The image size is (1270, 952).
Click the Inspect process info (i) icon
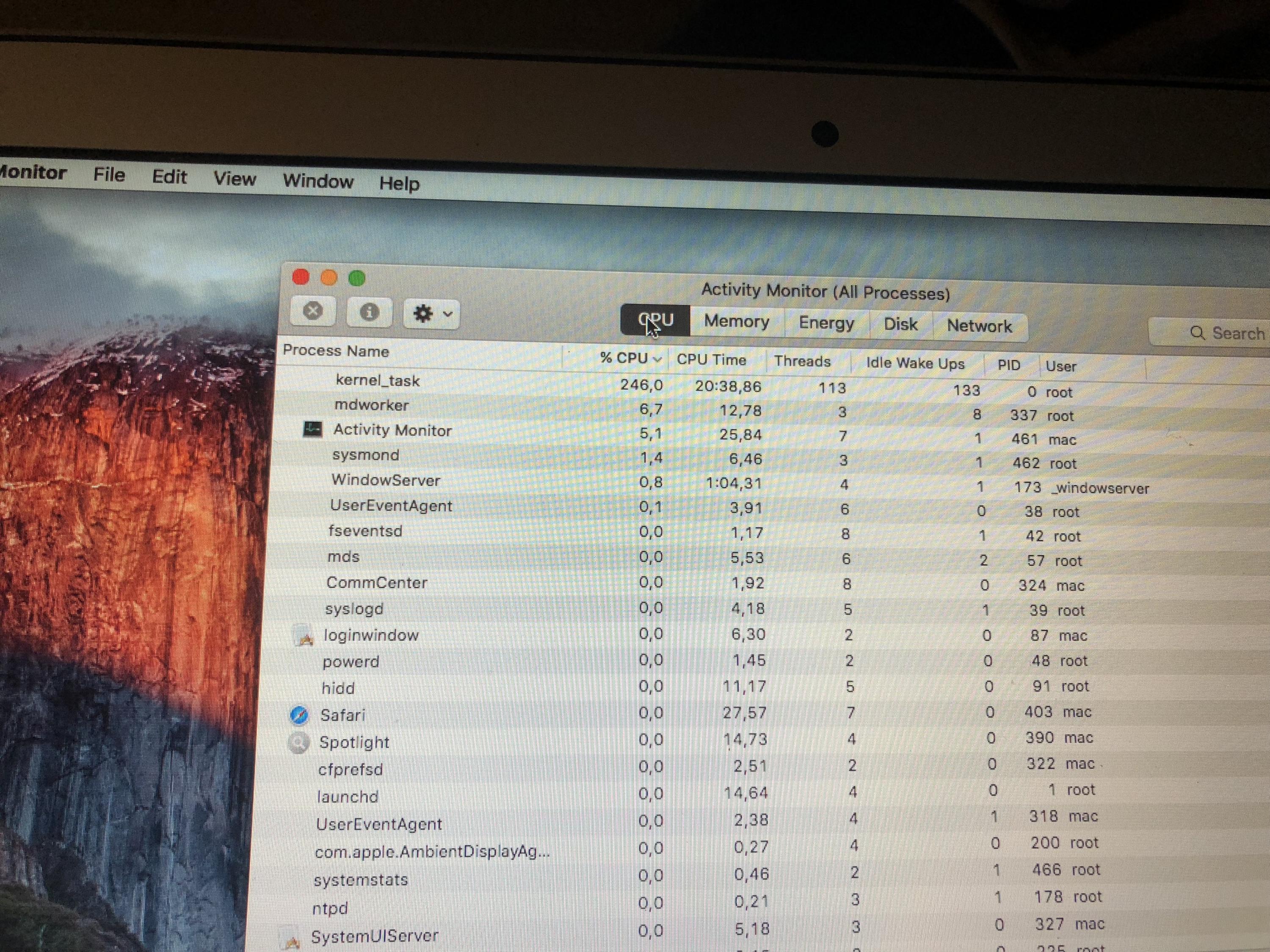tap(369, 313)
